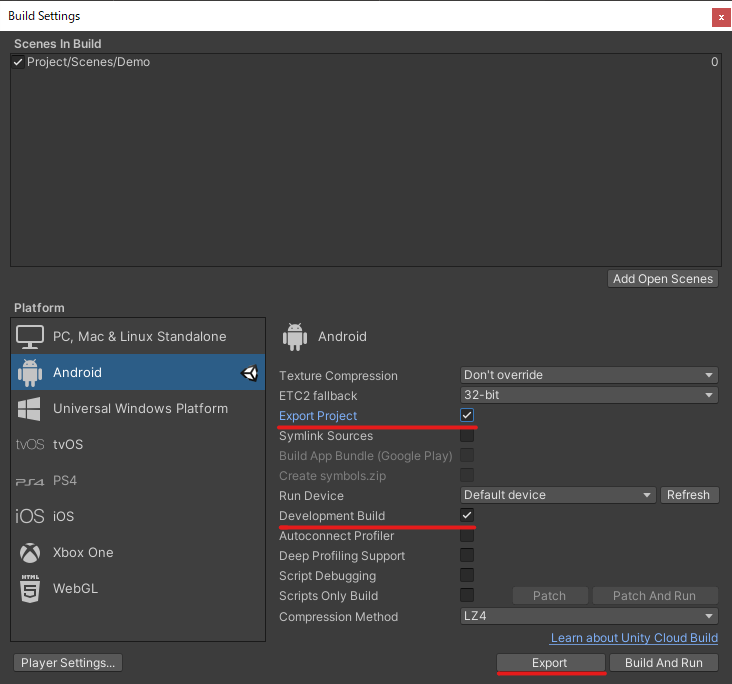
Task: Click the Build And Run button
Action: coord(663,663)
